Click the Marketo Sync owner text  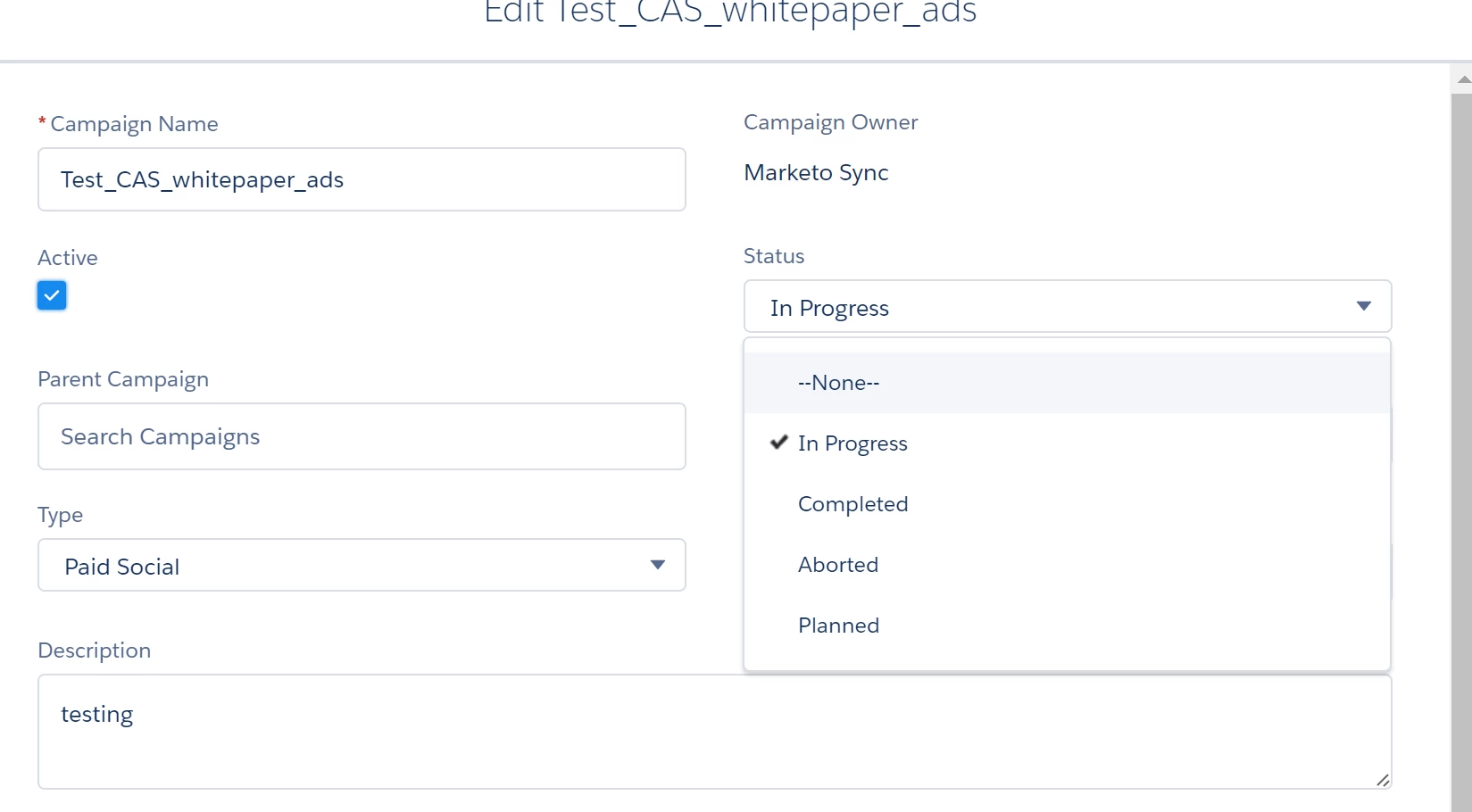coord(816,172)
